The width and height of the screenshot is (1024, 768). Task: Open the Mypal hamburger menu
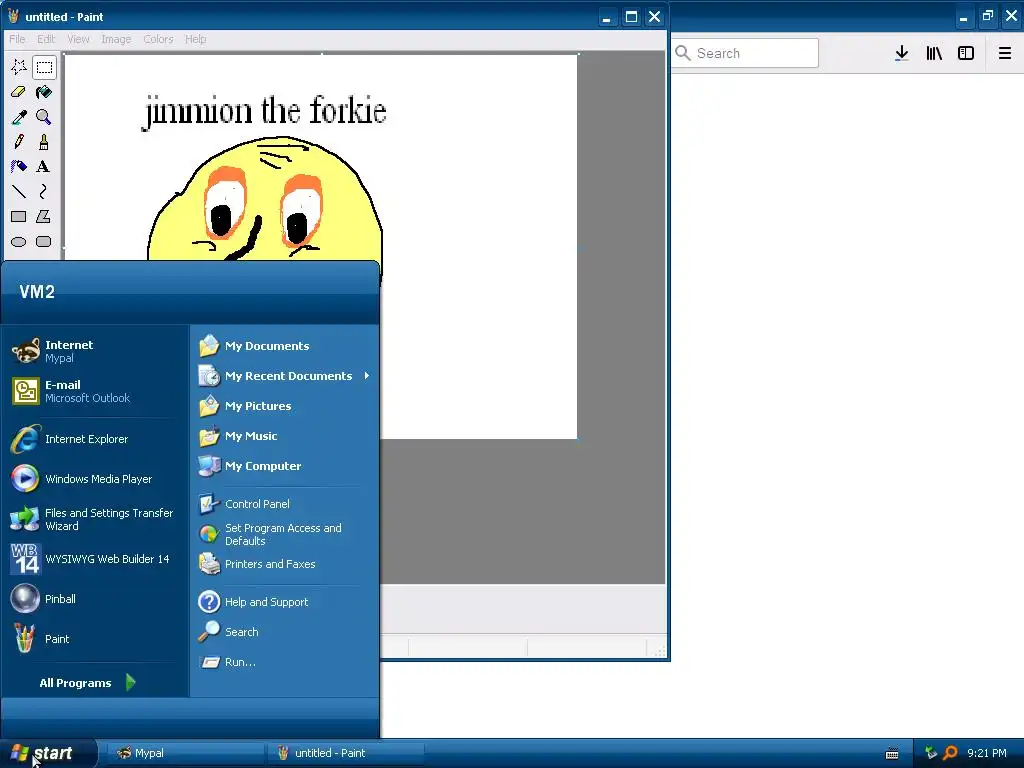point(1005,54)
